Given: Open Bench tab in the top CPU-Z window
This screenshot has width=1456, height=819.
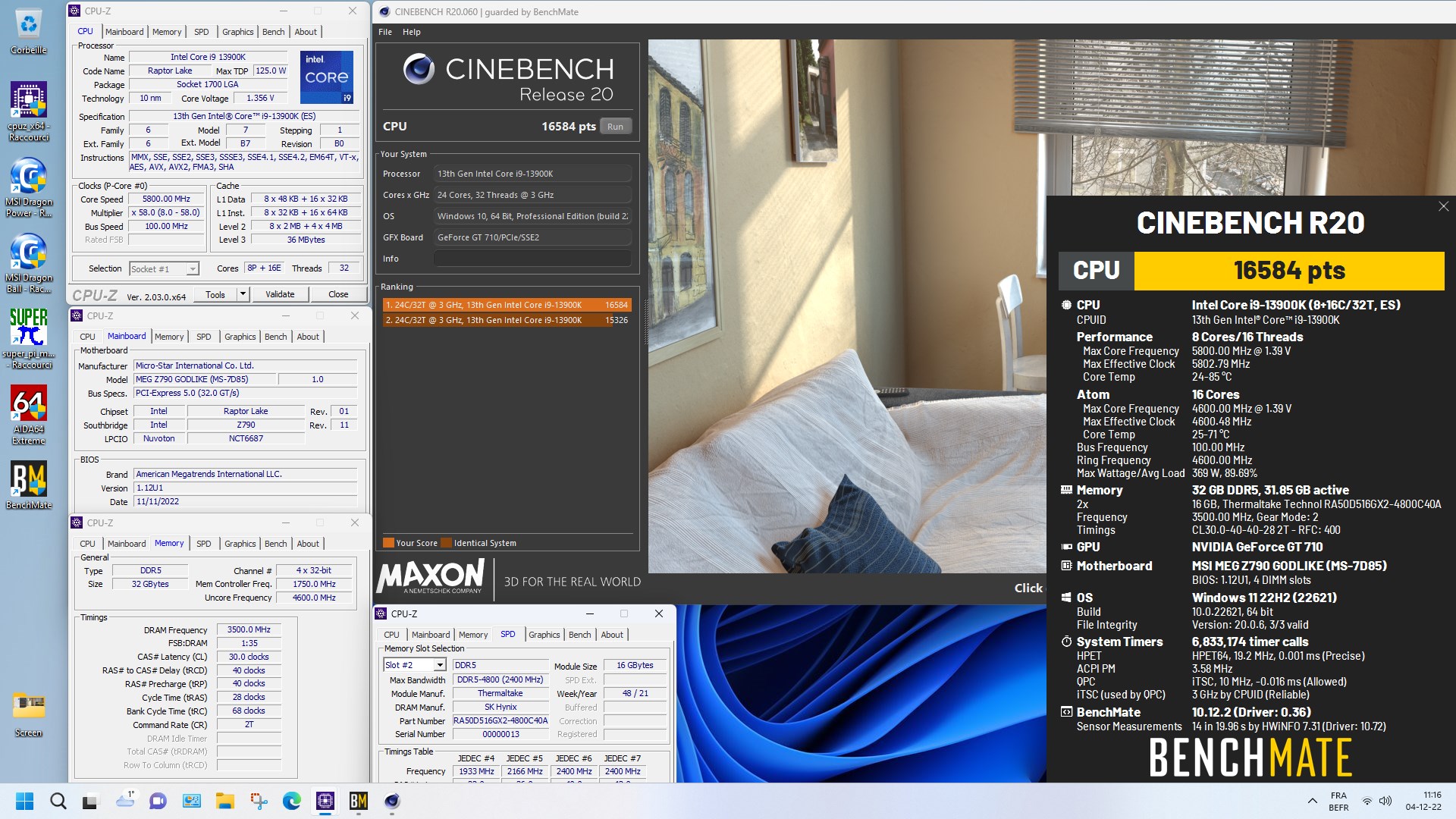Looking at the screenshot, I should pyautogui.click(x=273, y=32).
